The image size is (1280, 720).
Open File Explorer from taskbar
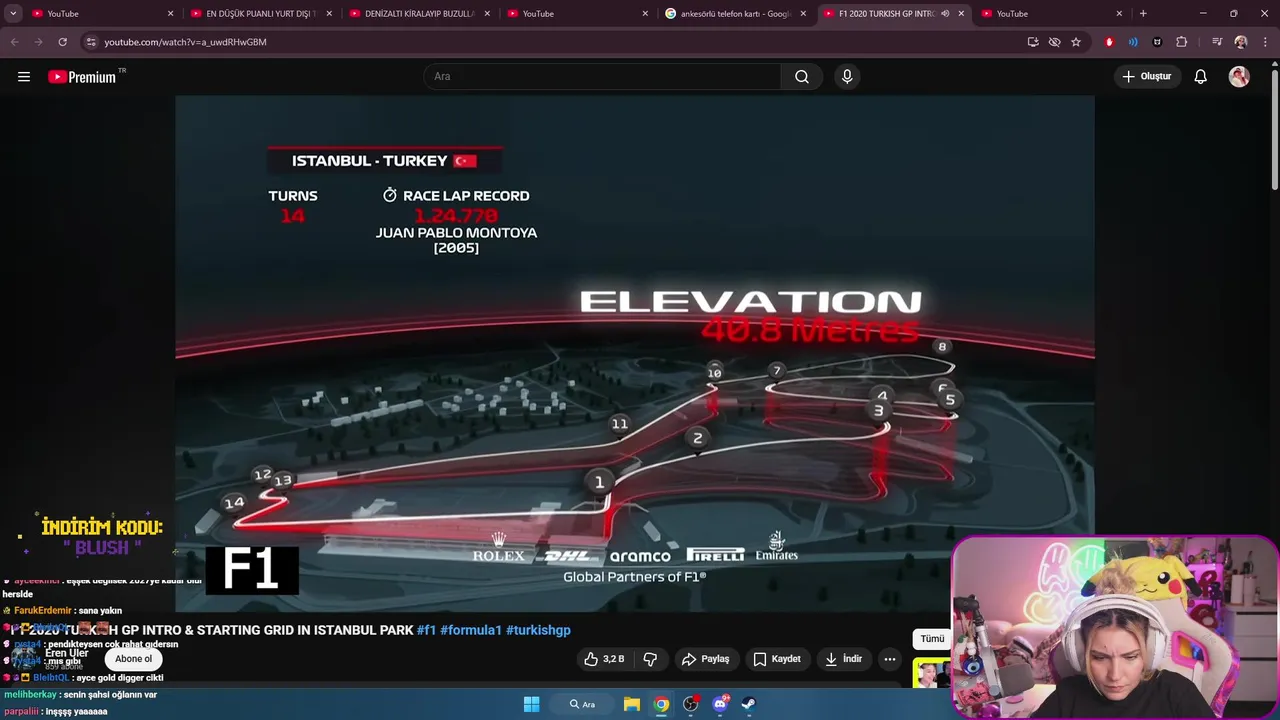(x=632, y=704)
